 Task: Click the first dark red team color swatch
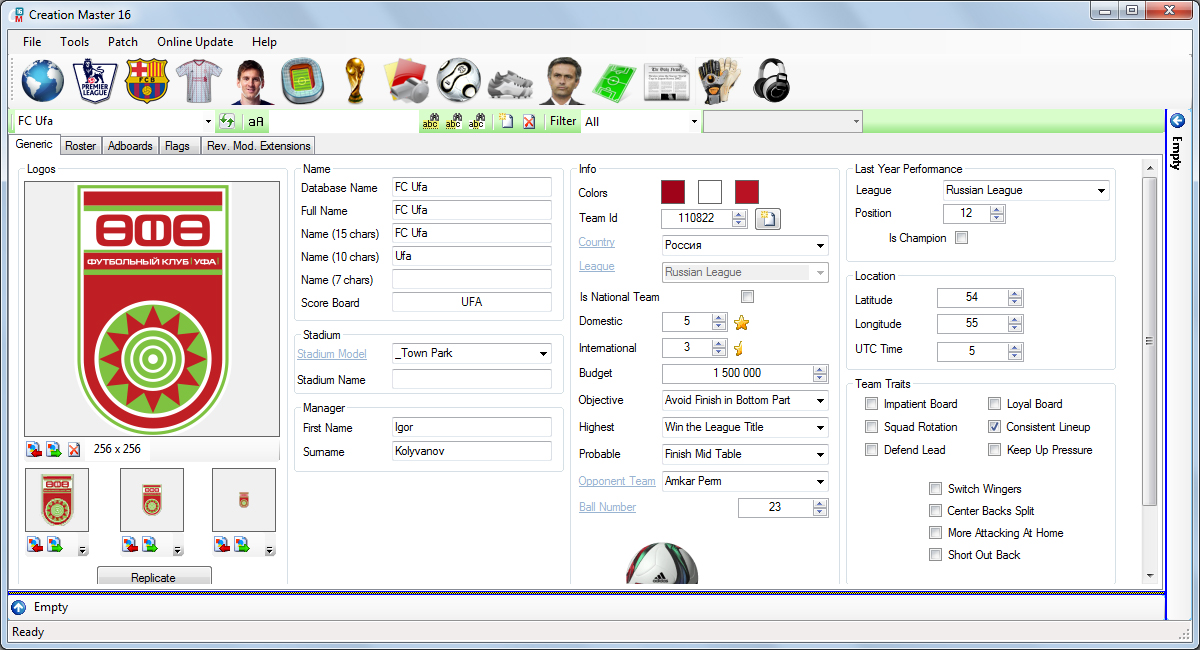tap(672, 192)
